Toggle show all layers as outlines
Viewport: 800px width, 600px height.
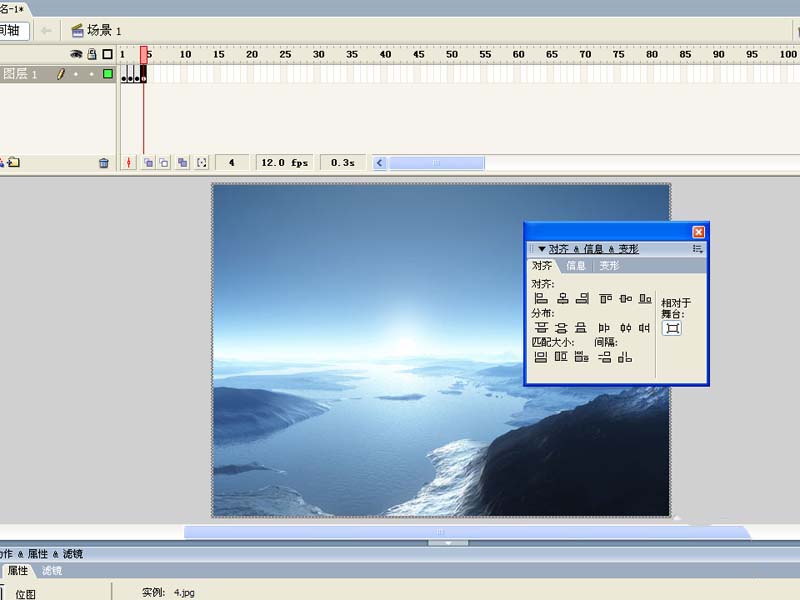pos(107,54)
